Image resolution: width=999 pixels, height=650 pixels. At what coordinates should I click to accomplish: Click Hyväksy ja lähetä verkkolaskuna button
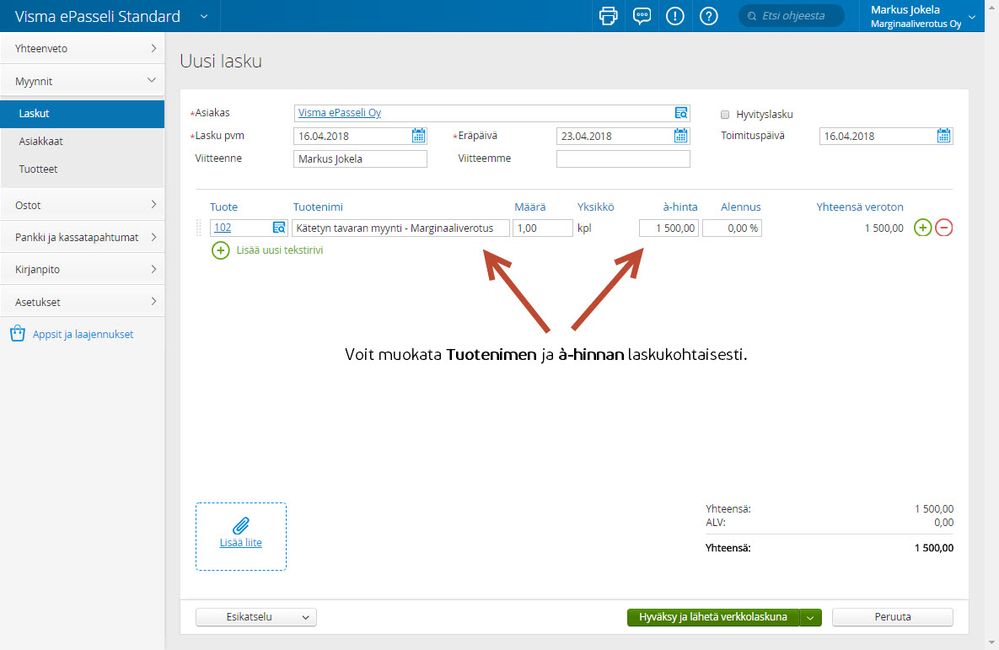(x=713, y=617)
